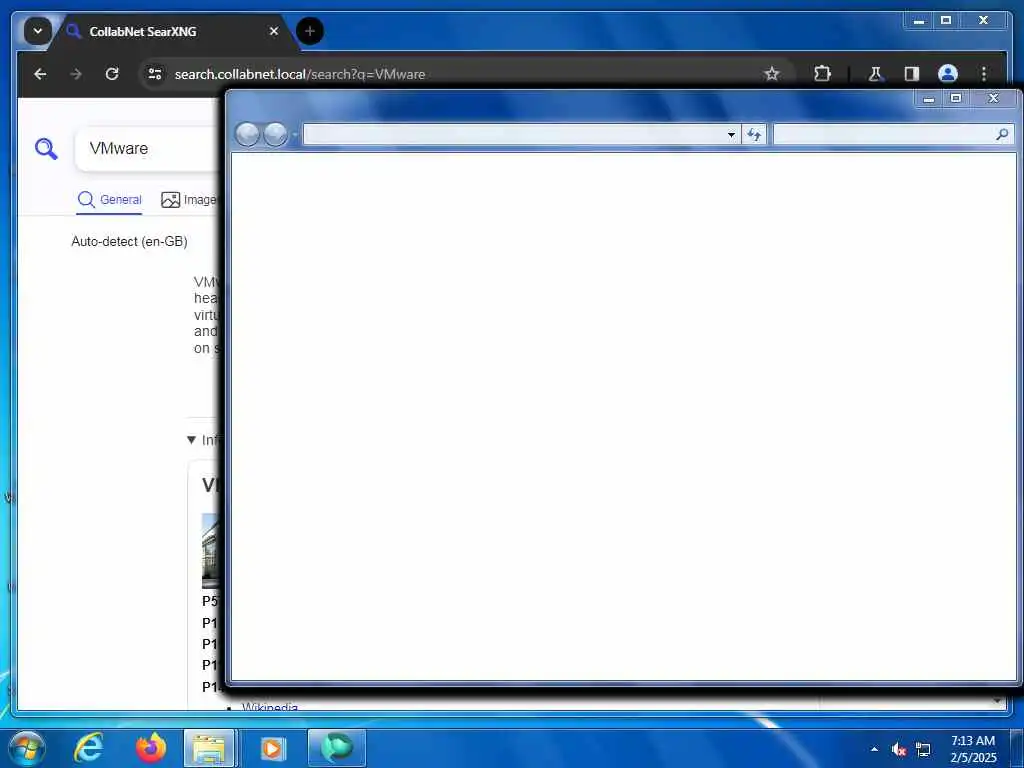This screenshot has width=1024, height=768.
Task: Open the taskbar clock showing 7:13 AM
Action: point(973,749)
